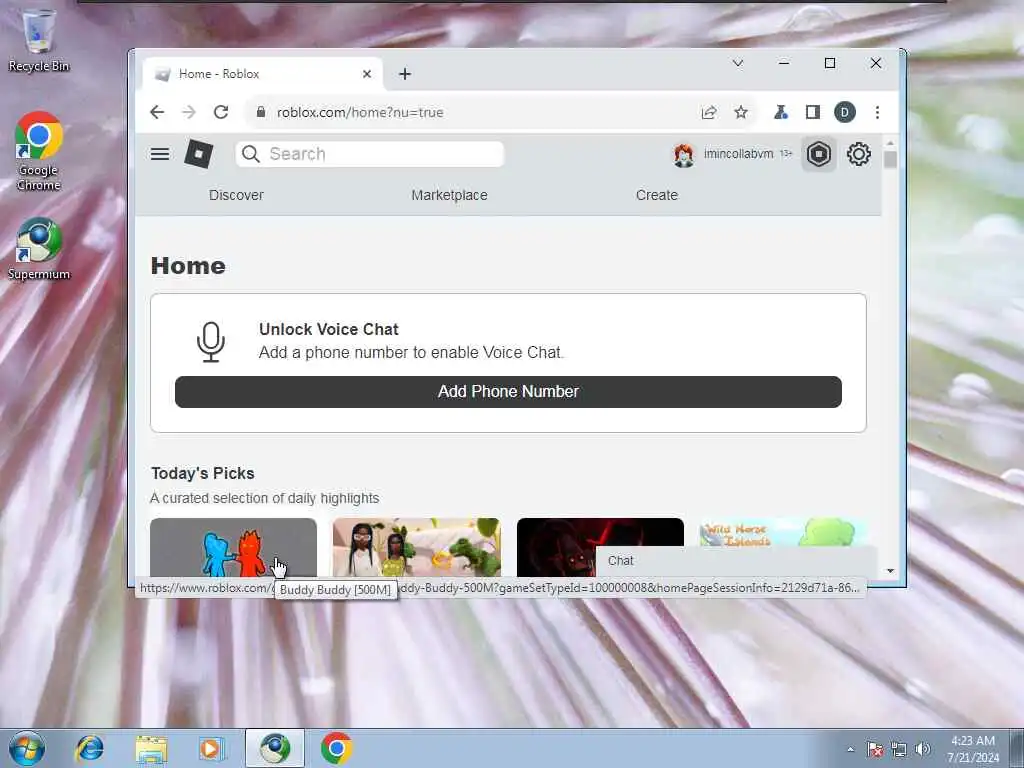Click the scrollbar up arrow
Viewport: 1024px width, 768px height.
(x=890, y=142)
